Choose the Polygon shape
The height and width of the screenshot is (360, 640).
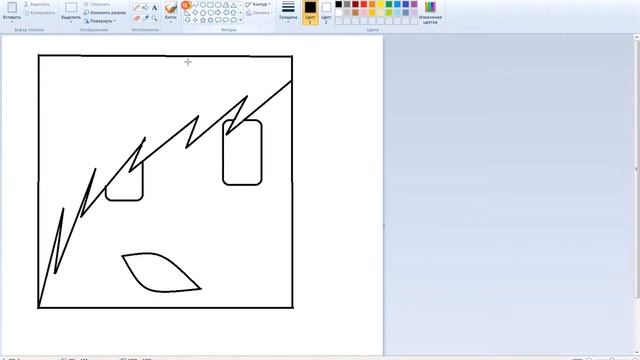pyautogui.click(x=226, y=4)
